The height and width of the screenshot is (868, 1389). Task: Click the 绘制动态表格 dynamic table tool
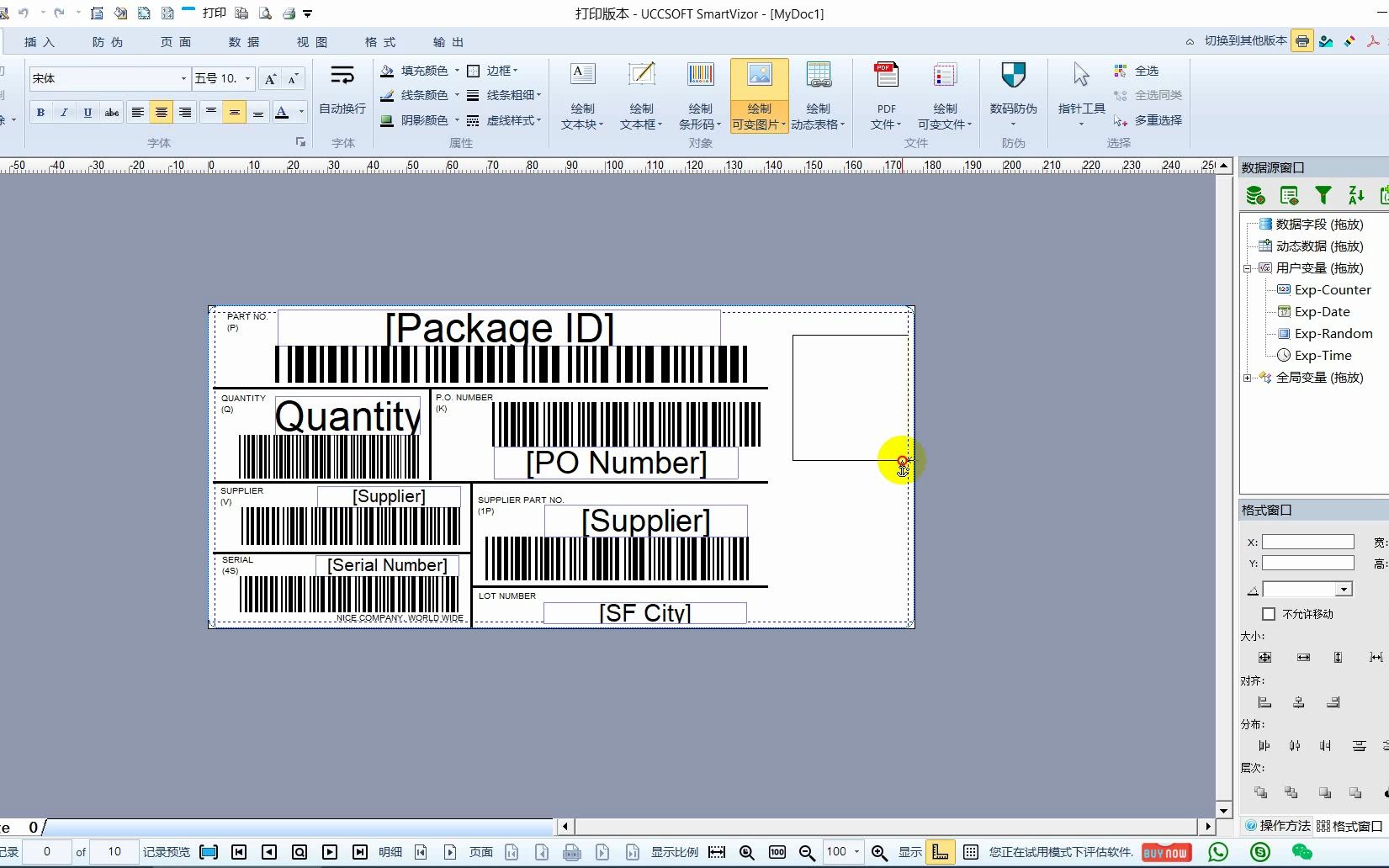coord(818,95)
